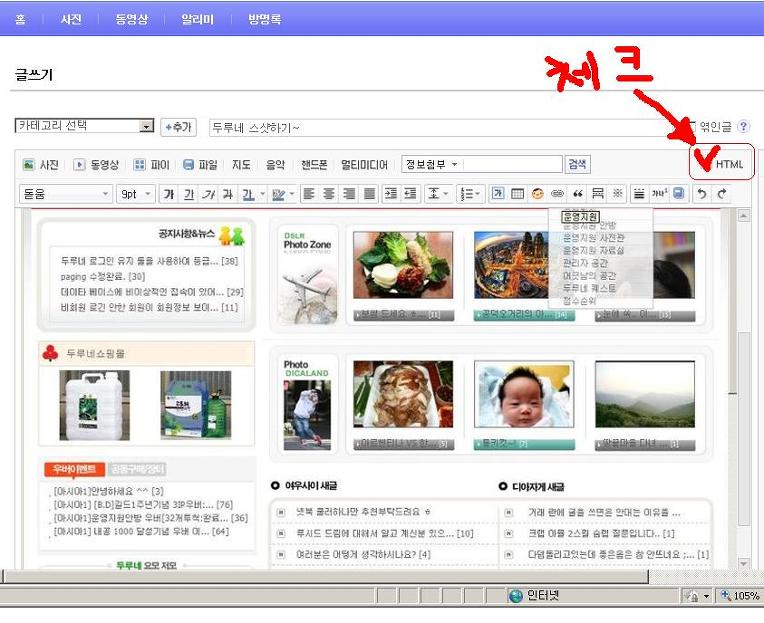764x623 pixels.
Task: Align text to center
Action: [x=329, y=194]
